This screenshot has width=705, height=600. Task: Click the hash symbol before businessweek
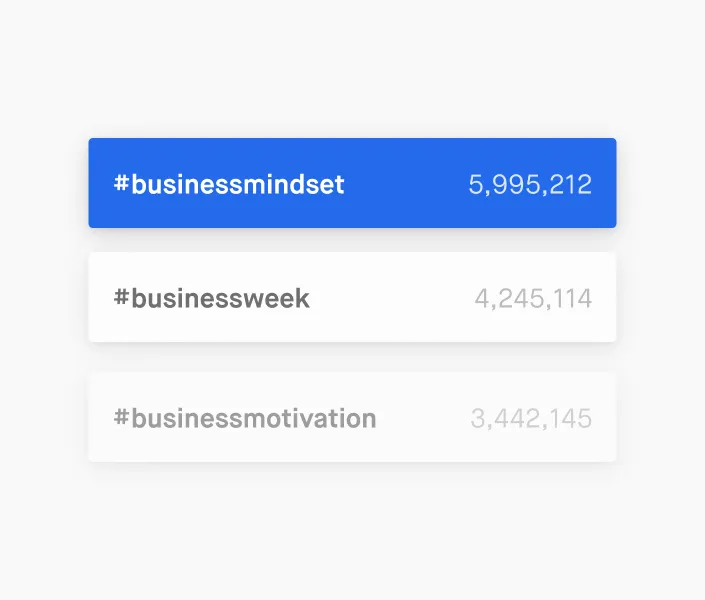point(121,297)
